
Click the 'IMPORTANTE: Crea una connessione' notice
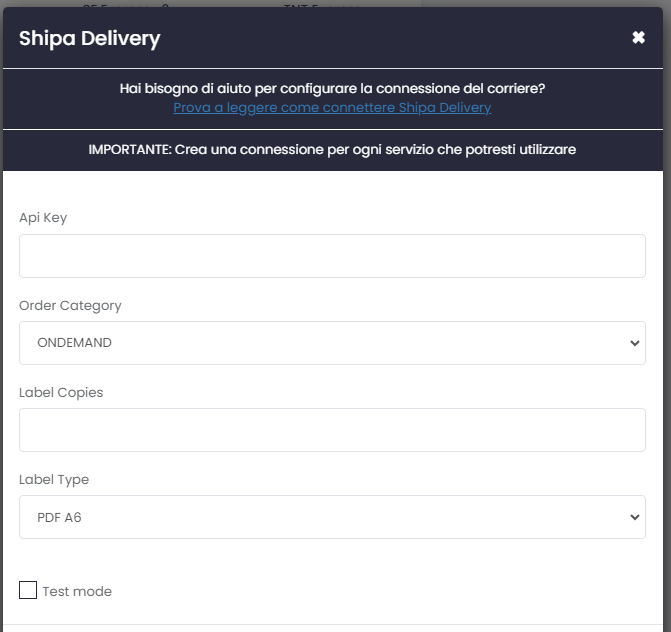[332, 150]
